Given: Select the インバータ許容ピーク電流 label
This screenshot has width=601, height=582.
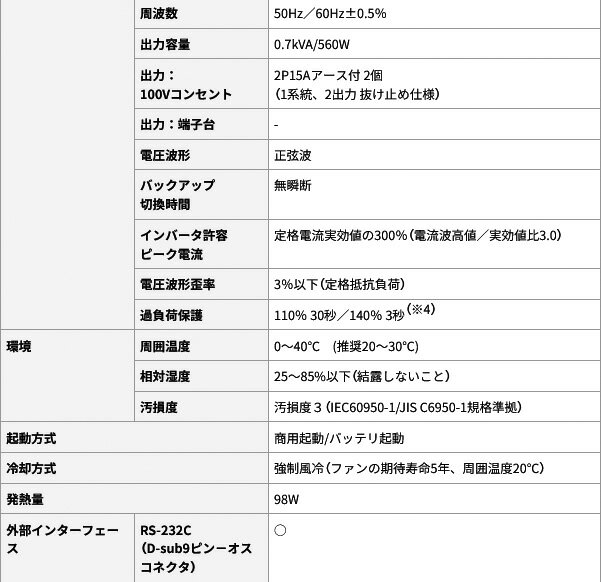Looking at the screenshot, I should [x=184, y=245].
